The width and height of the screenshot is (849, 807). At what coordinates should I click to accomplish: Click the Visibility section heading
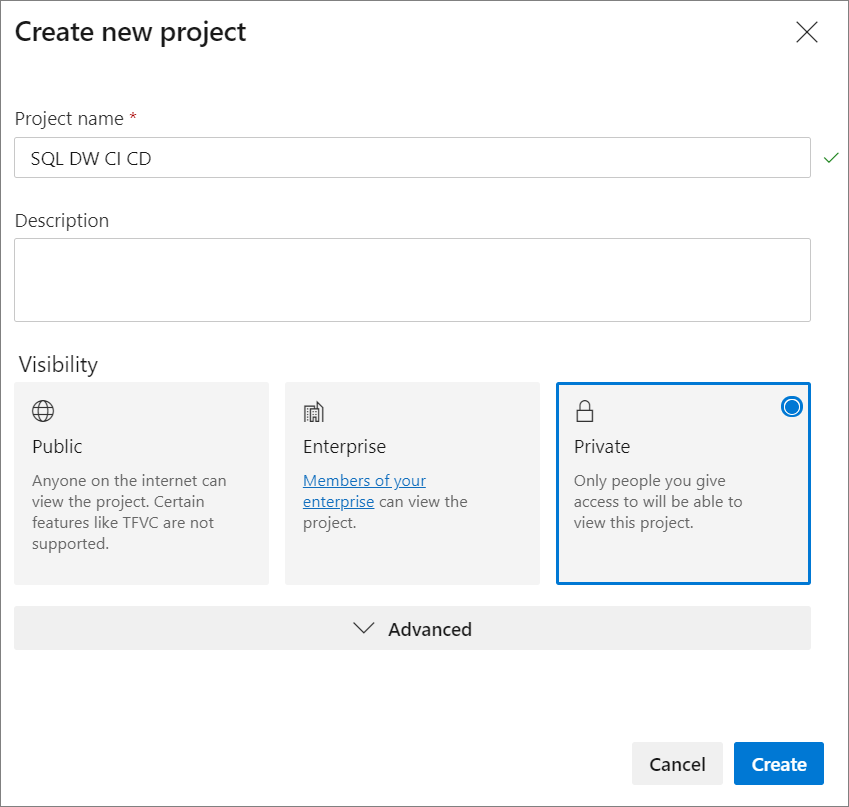pos(58,365)
